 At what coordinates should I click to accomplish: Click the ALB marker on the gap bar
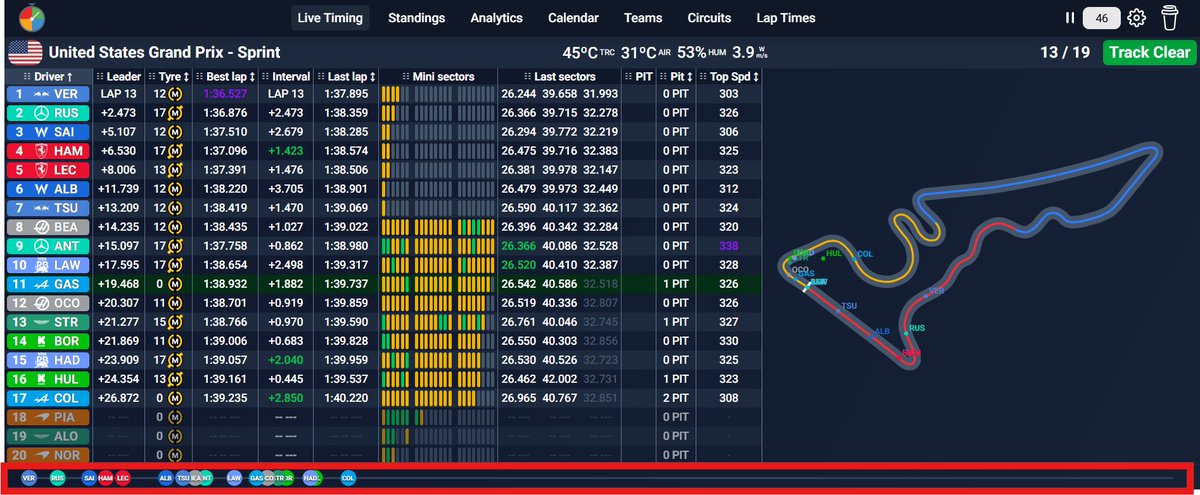coord(166,478)
